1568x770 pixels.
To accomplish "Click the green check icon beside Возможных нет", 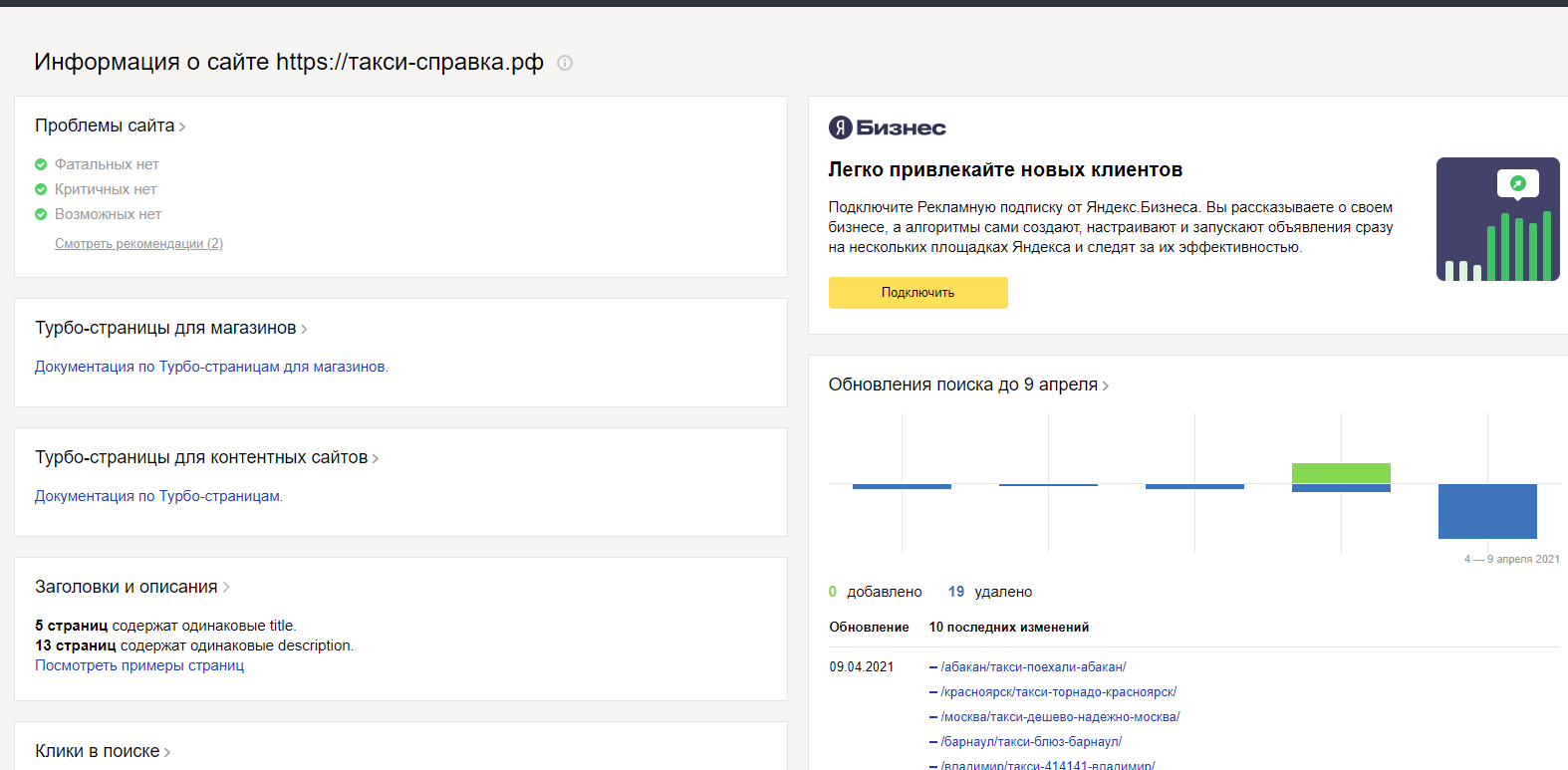I will pos(41,214).
